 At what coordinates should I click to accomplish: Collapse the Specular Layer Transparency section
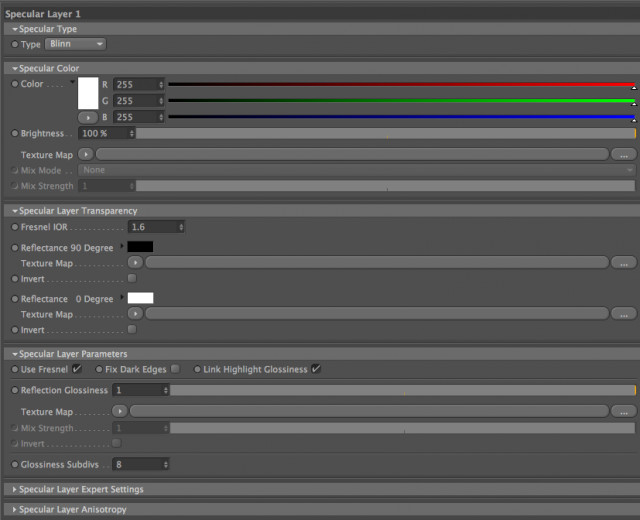15,211
